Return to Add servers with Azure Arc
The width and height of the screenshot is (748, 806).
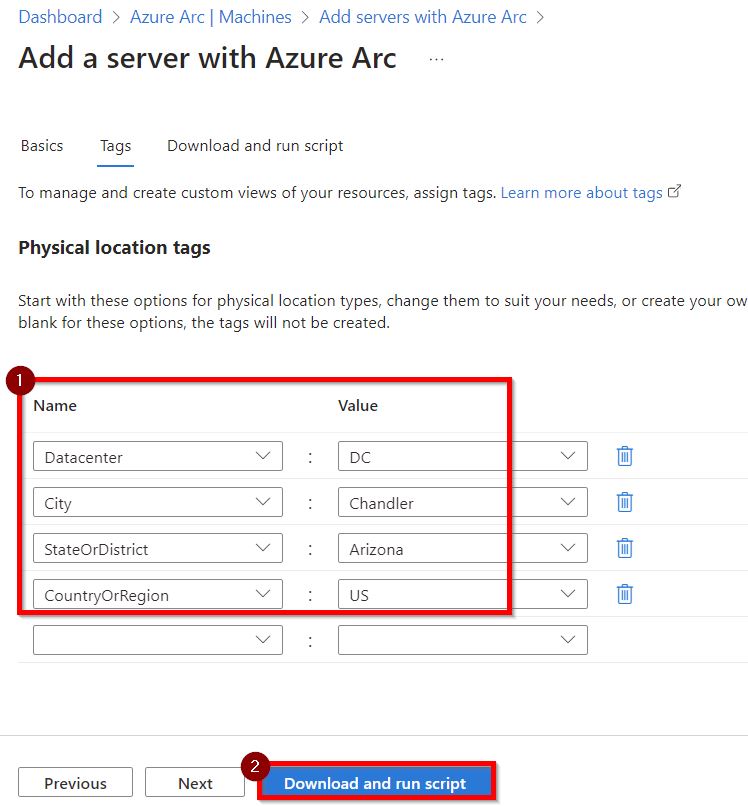[x=423, y=17]
